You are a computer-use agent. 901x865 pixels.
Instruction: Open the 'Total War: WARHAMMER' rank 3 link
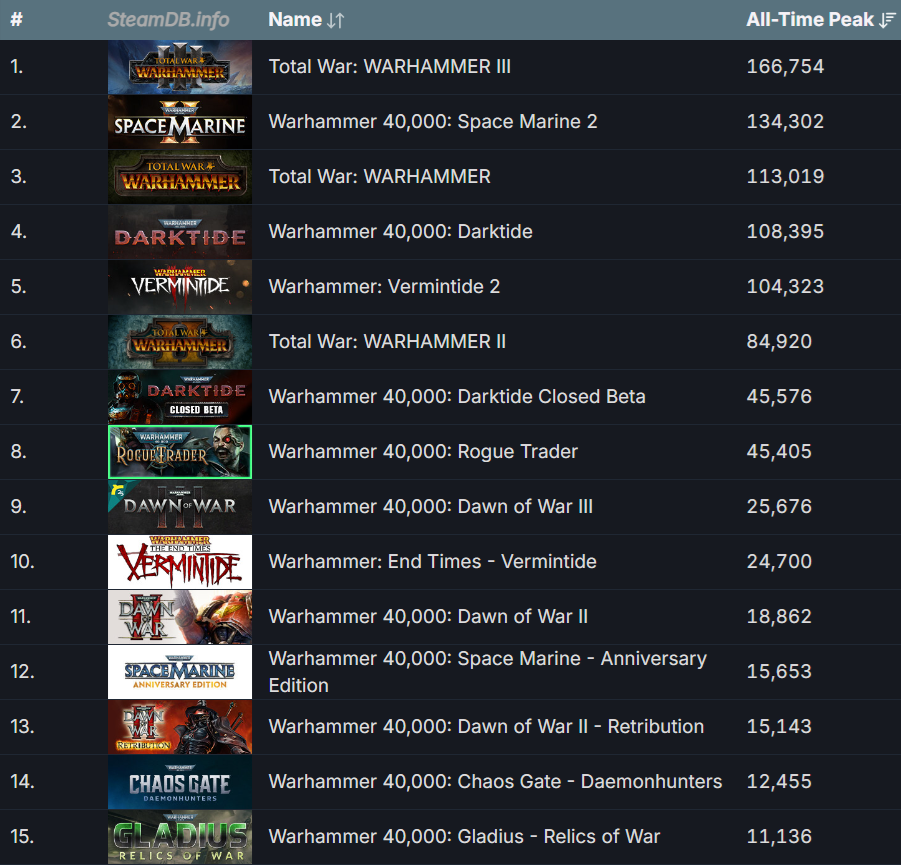(379, 176)
